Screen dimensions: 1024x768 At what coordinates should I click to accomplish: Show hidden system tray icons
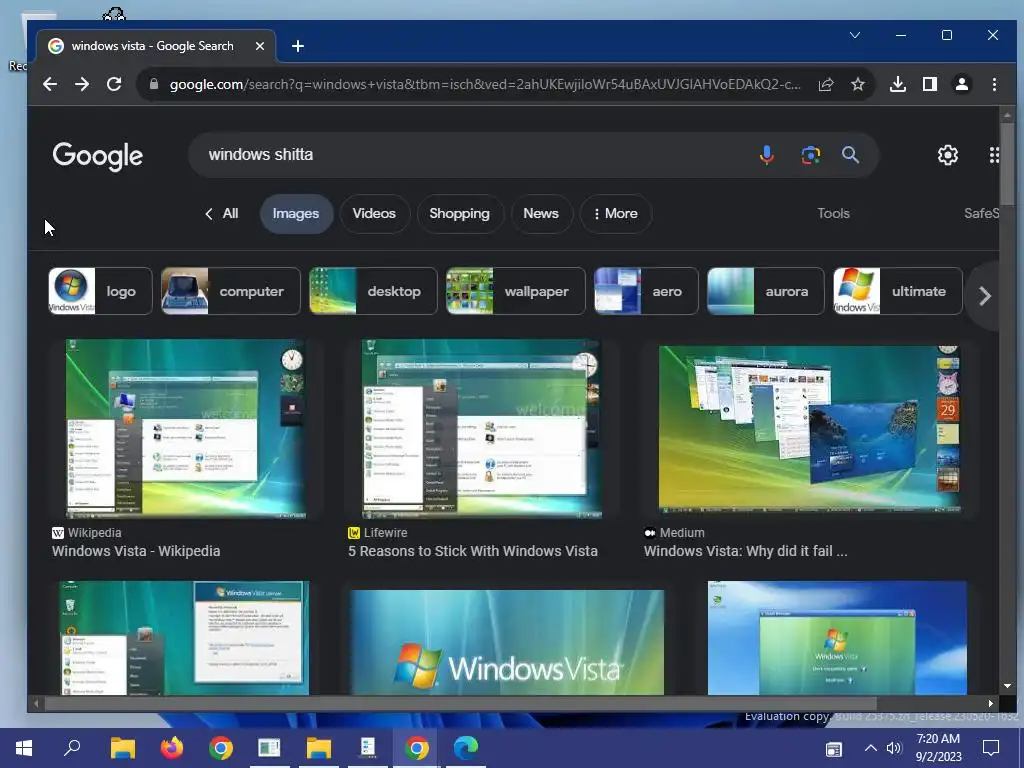pyautogui.click(x=870, y=748)
